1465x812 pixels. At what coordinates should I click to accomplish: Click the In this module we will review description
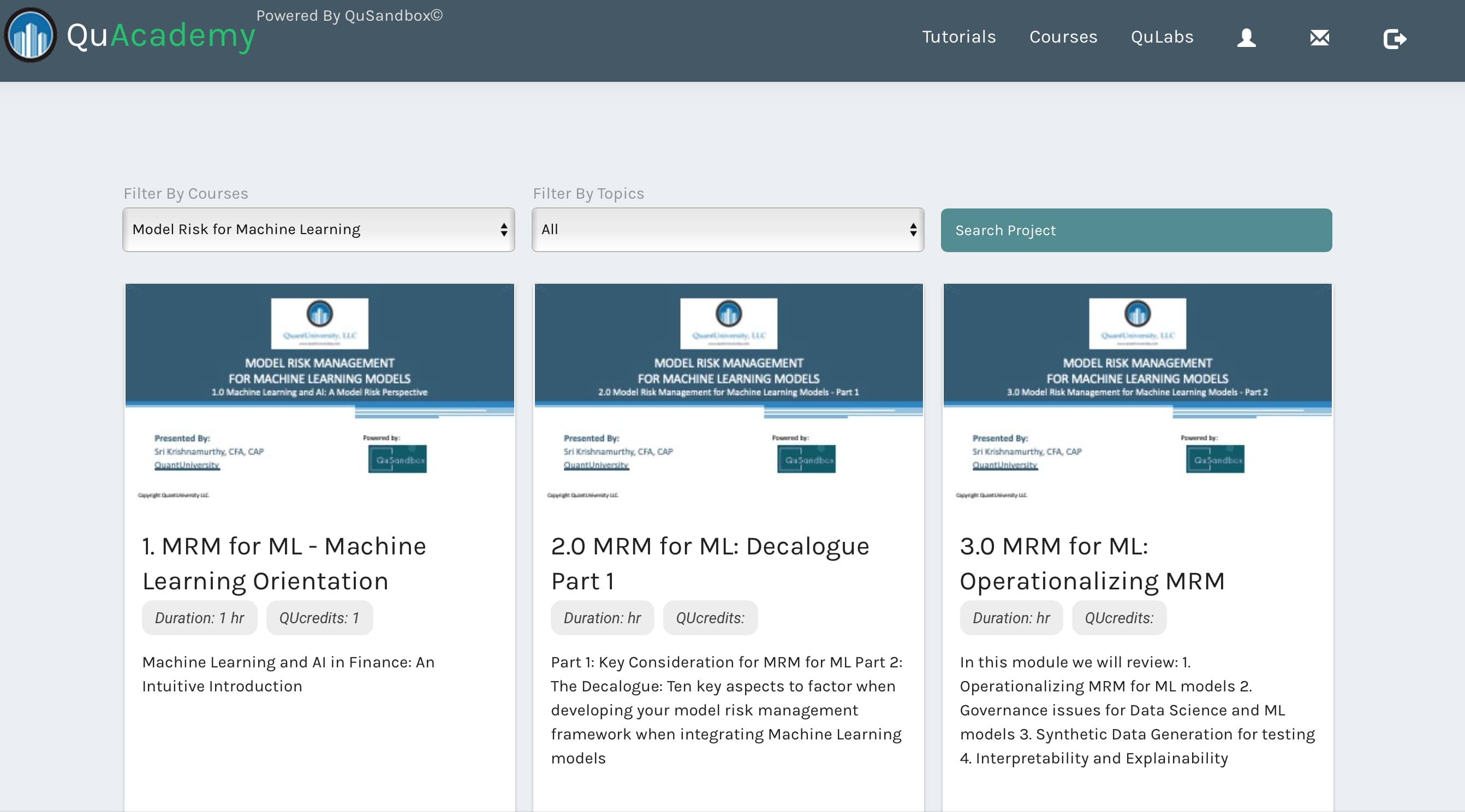coord(1138,710)
